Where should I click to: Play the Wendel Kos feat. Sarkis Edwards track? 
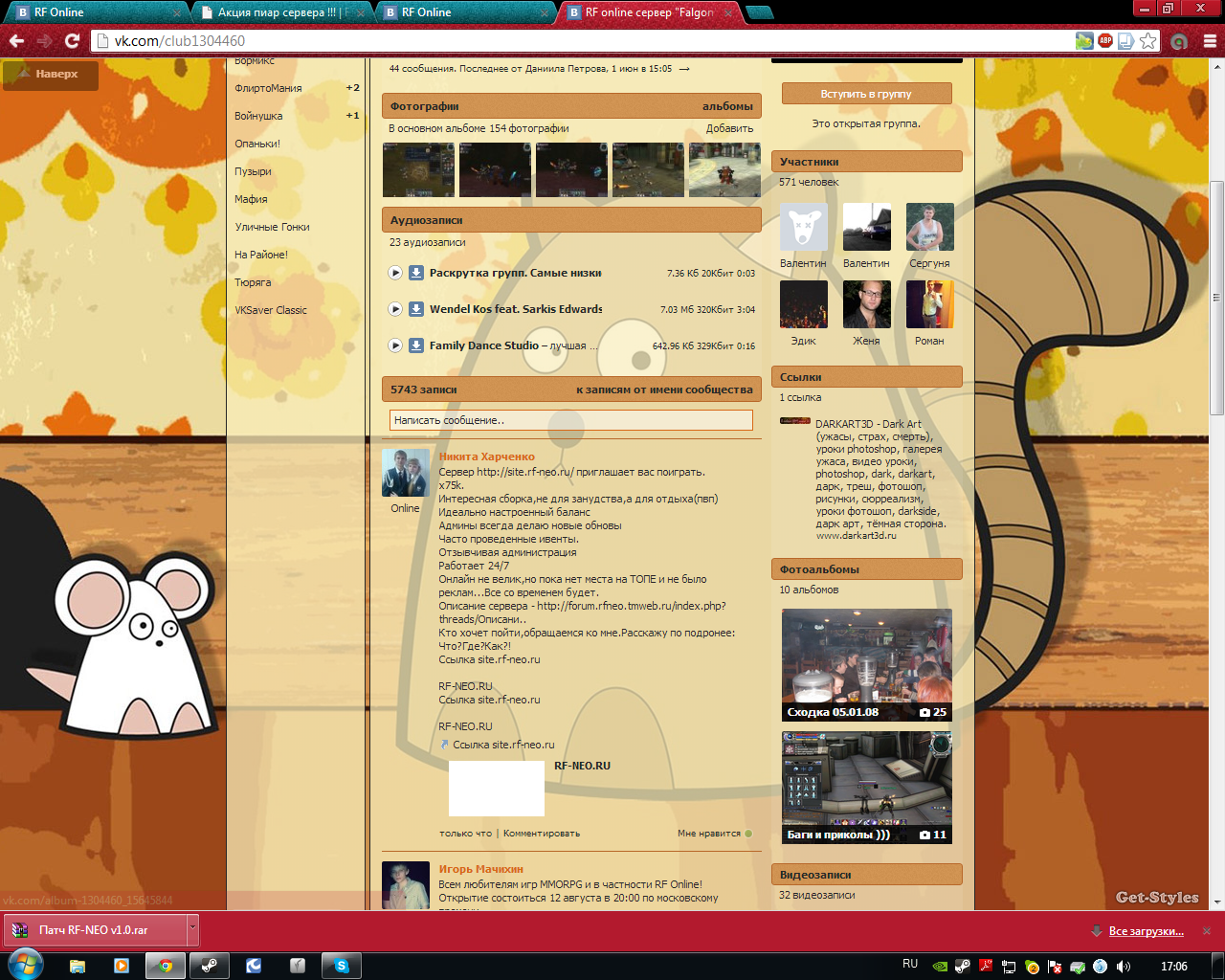395,309
